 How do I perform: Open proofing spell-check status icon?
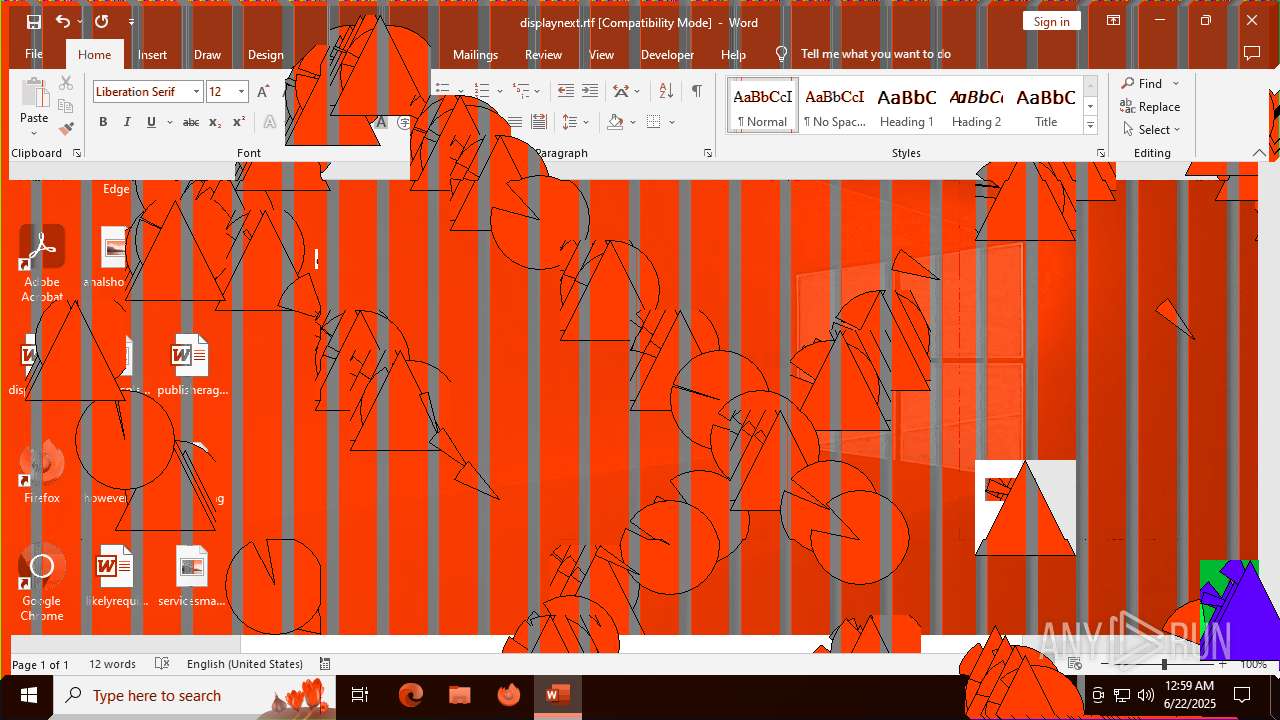coord(162,664)
